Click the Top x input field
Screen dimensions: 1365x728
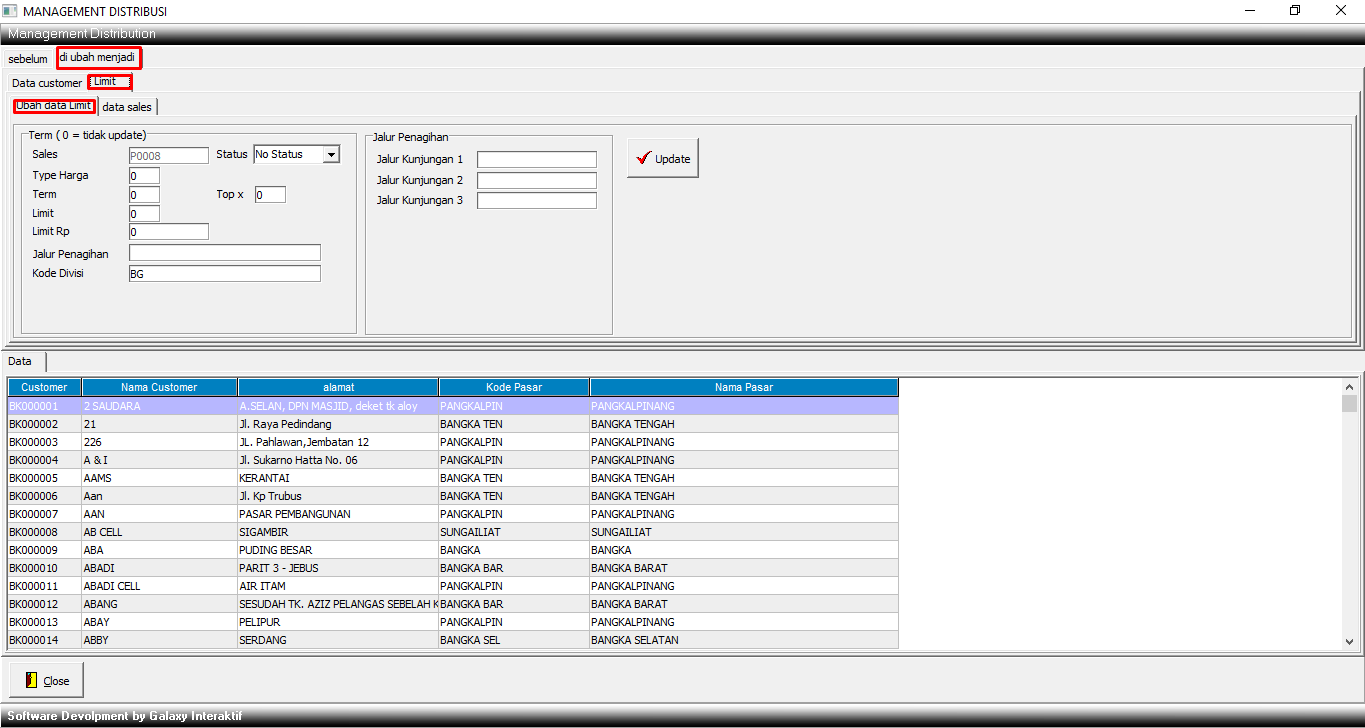coord(269,195)
